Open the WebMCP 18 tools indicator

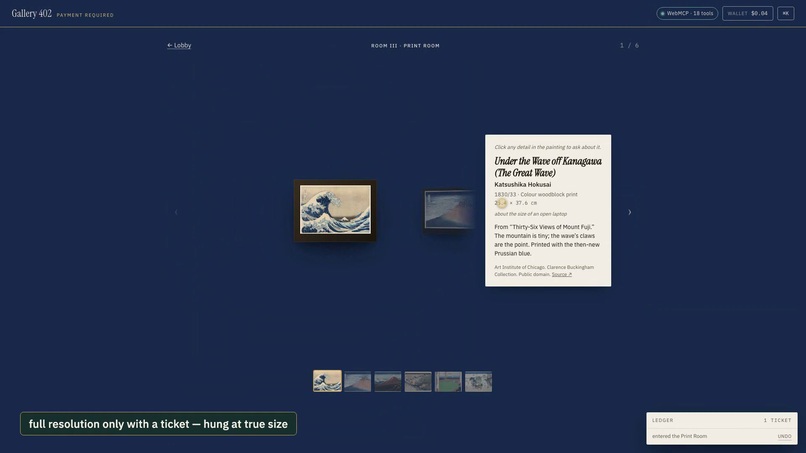click(x=687, y=13)
